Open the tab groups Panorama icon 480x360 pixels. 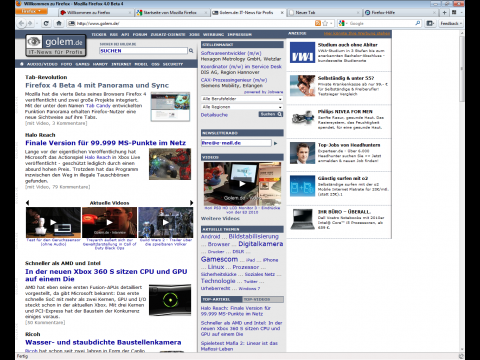[x=454, y=12]
